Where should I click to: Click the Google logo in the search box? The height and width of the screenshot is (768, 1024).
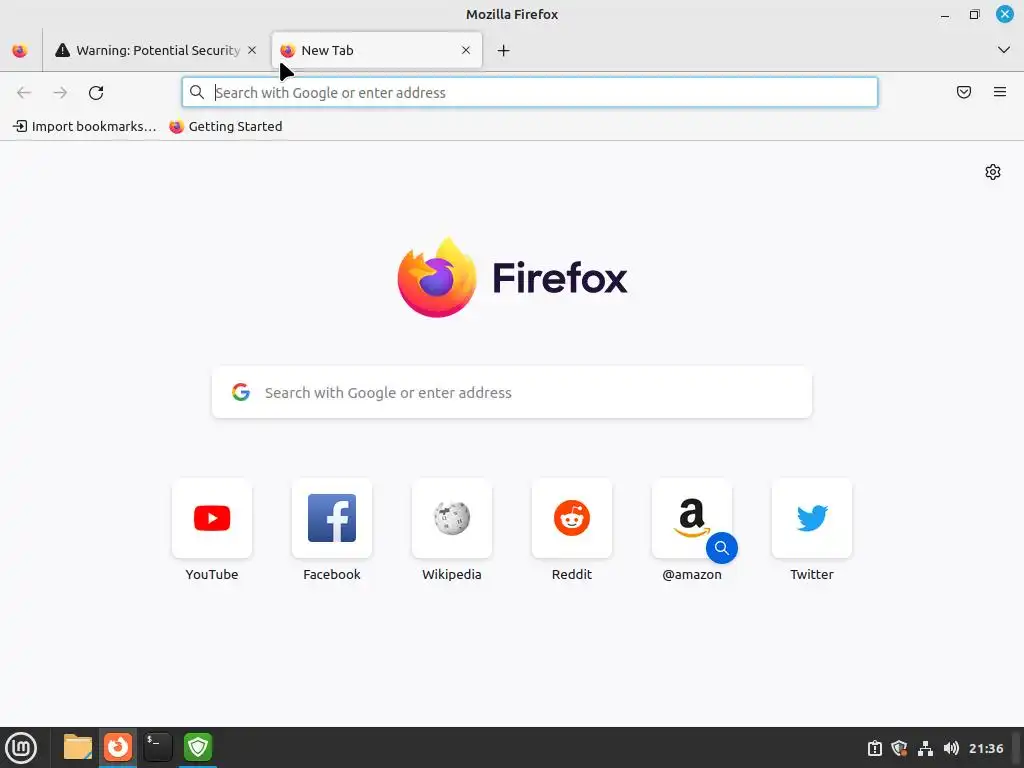tap(241, 392)
